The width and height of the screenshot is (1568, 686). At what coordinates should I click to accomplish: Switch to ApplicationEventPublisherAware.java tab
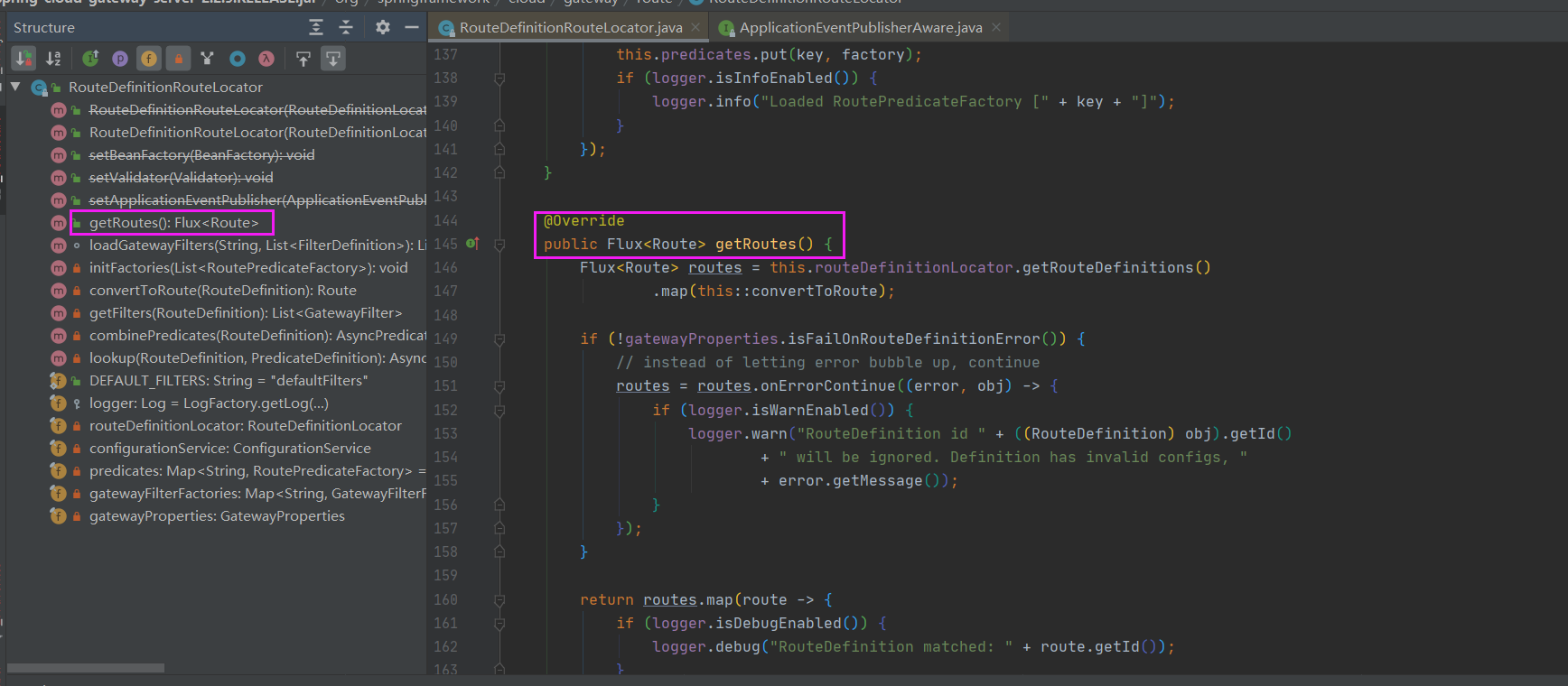coord(861,28)
